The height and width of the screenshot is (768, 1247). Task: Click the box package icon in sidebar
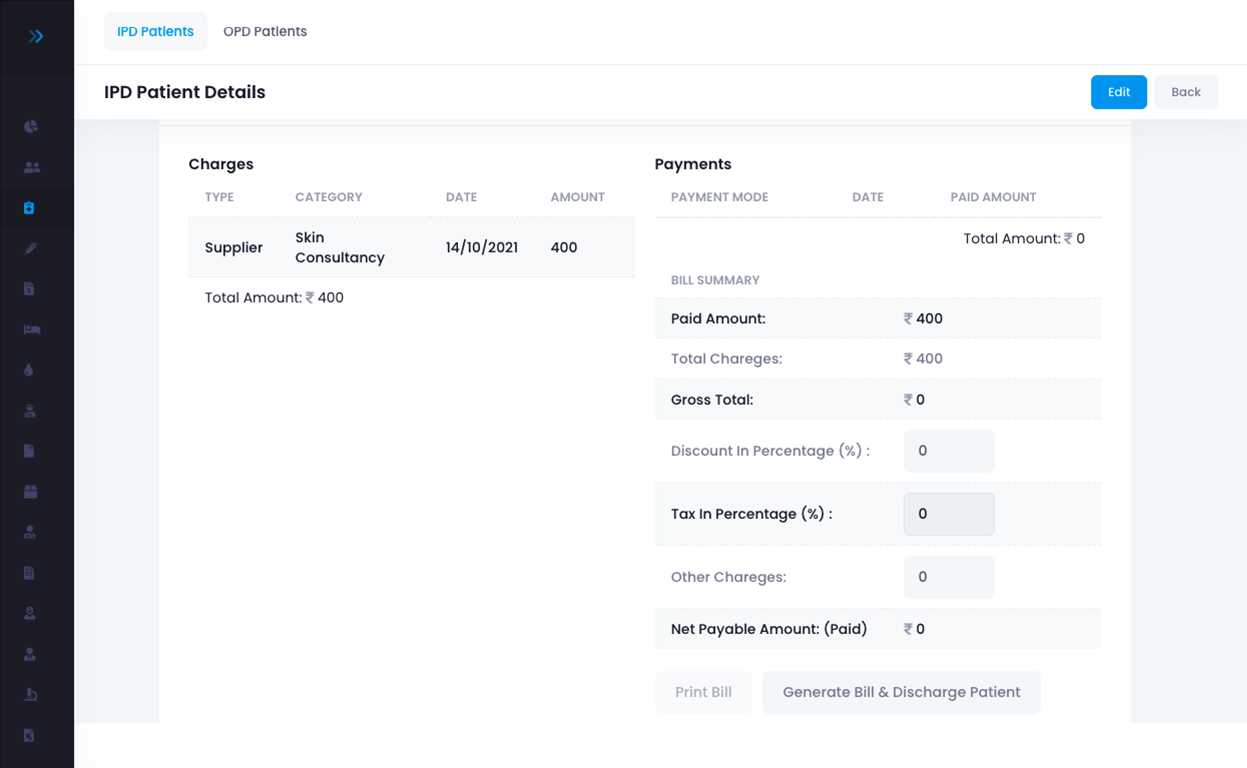[30, 491]
